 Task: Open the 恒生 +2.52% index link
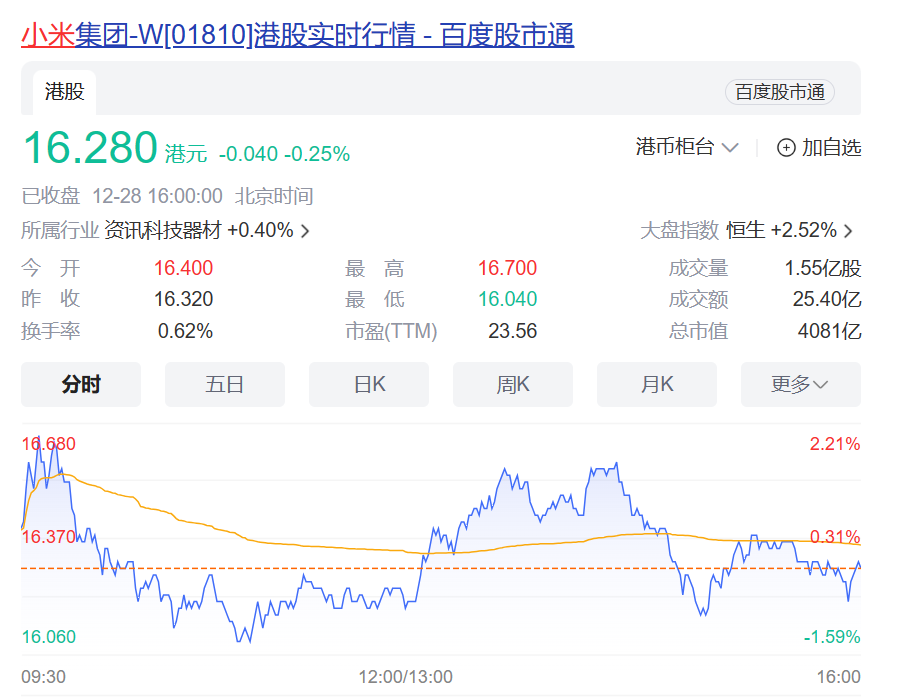781,230
